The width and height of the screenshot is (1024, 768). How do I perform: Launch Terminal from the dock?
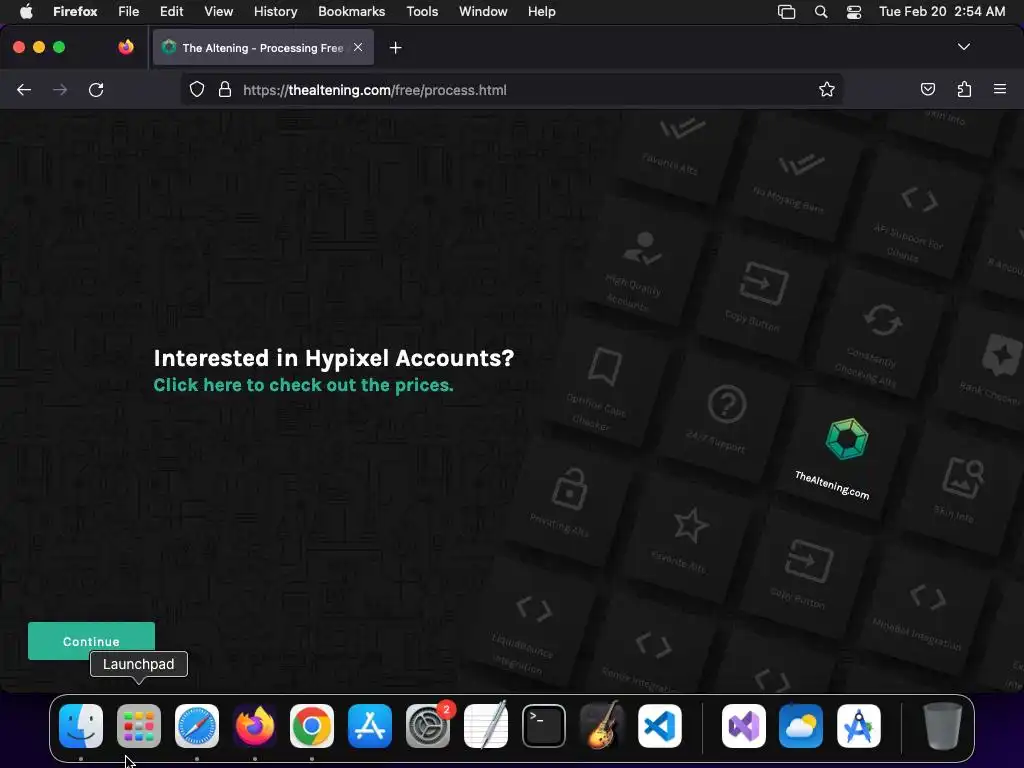click(x=544, y=726)
